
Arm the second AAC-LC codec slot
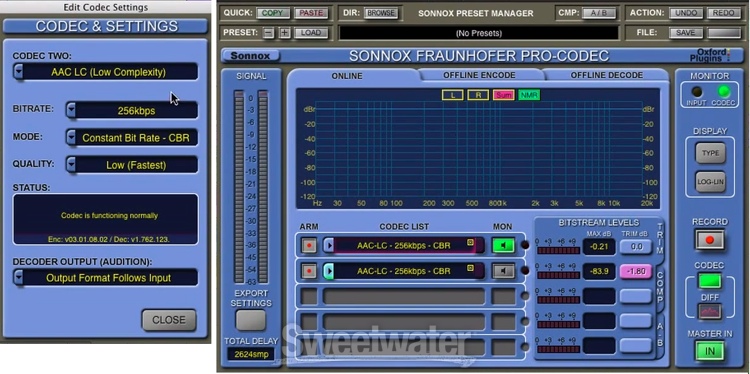click(x=309, y=271)
